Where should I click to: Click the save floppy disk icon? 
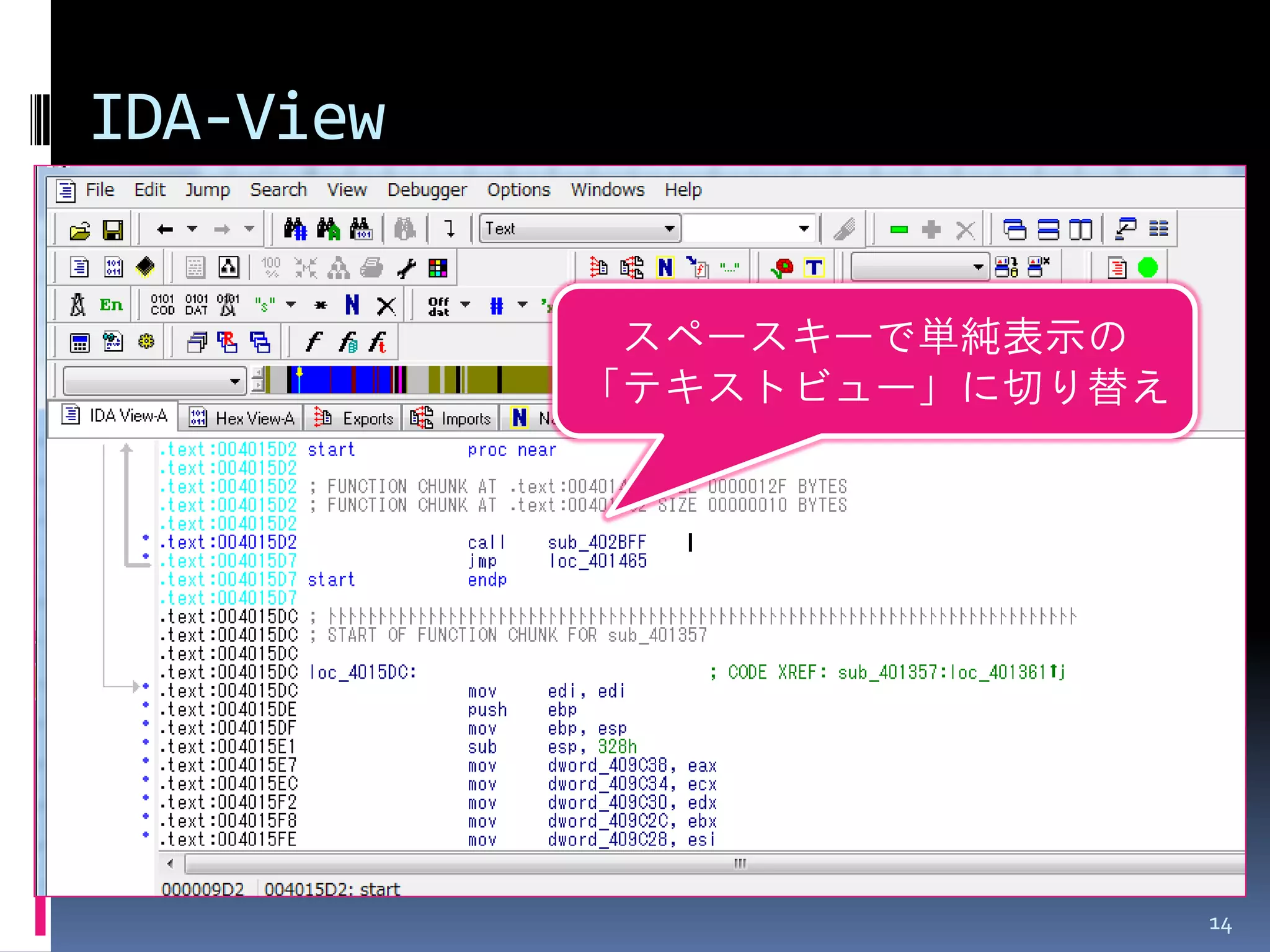pyautogui.click(x=112, y=230)
